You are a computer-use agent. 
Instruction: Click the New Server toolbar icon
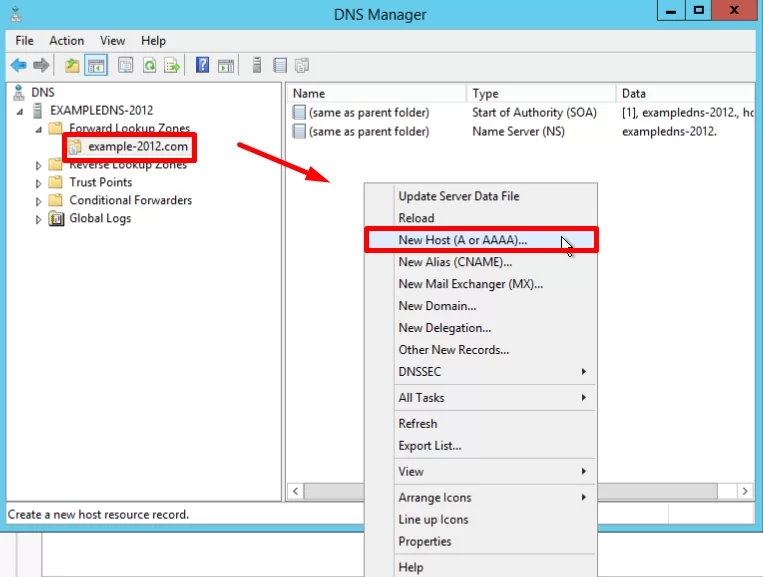257,66
